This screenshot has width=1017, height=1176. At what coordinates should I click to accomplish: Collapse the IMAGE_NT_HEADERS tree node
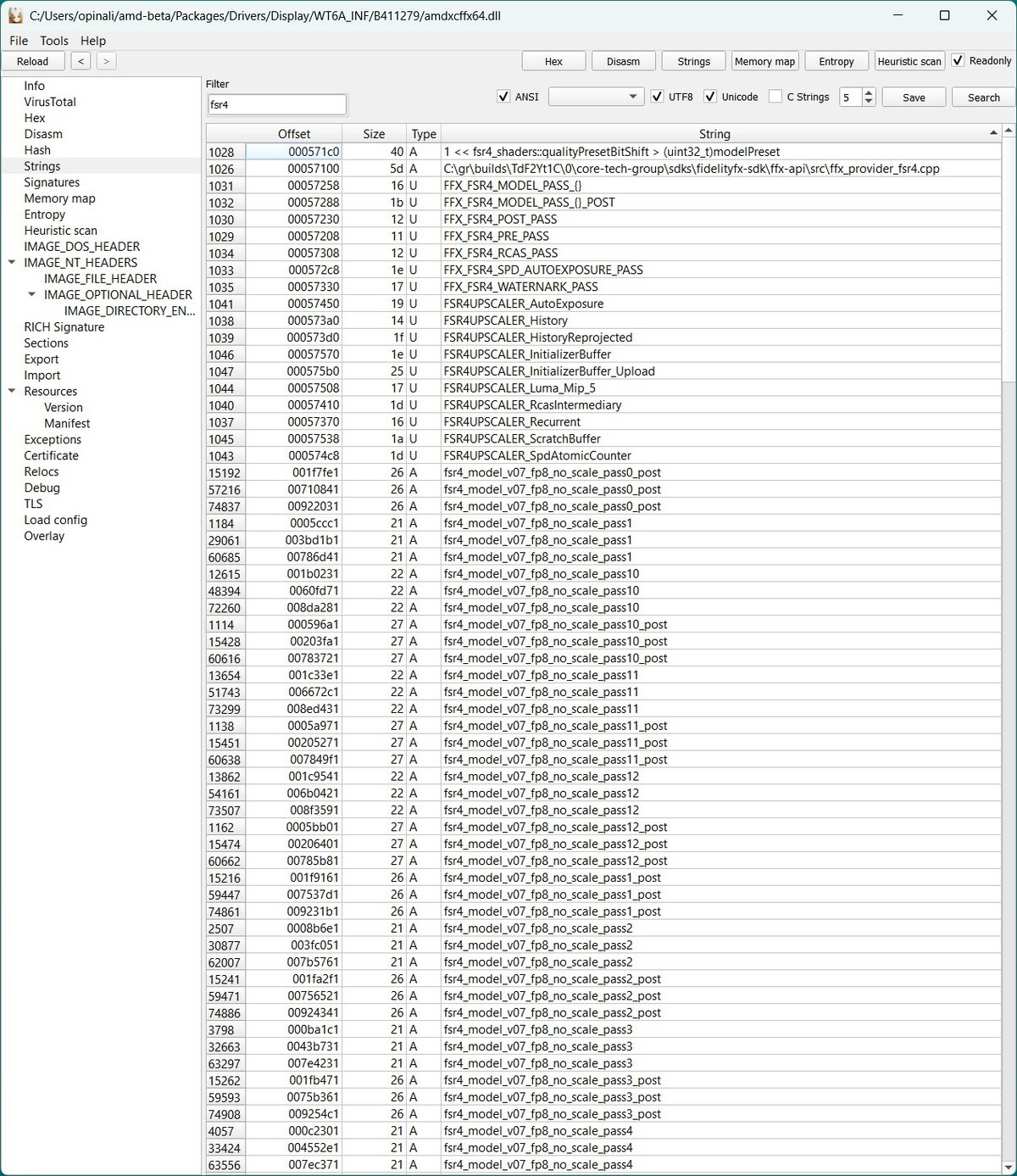(x=12, y=263)
